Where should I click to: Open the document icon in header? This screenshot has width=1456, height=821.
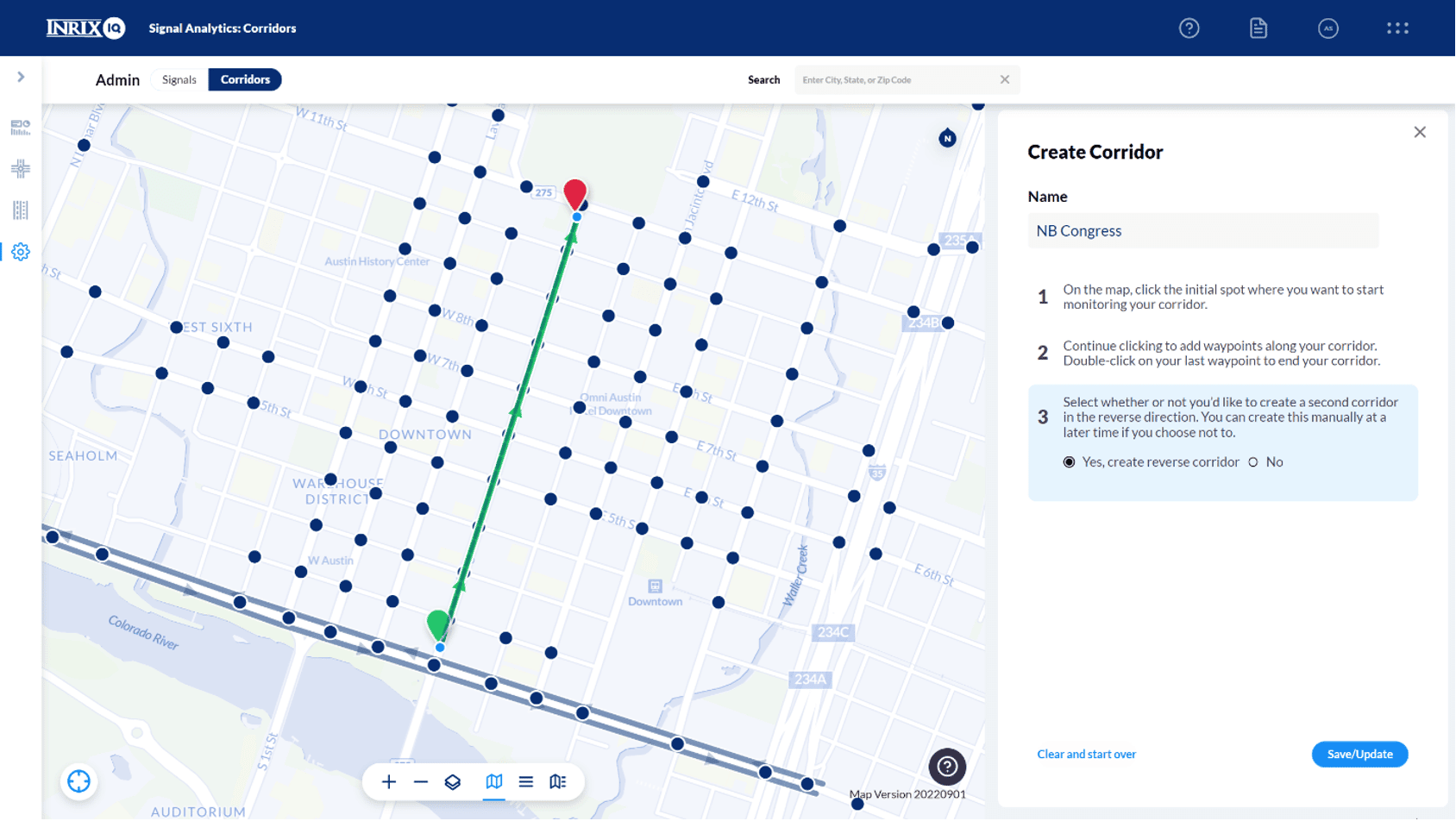1258,28
